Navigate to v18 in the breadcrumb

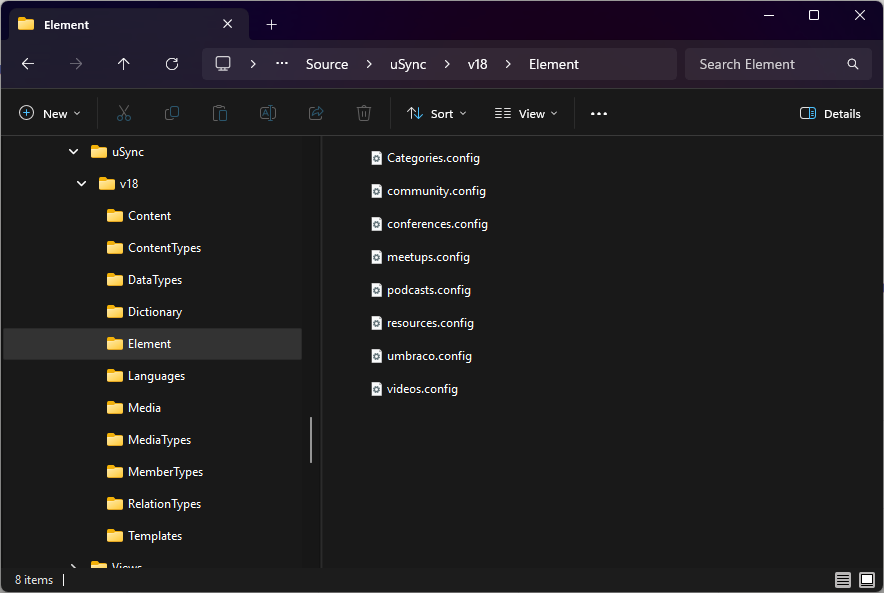coord(478,64)
